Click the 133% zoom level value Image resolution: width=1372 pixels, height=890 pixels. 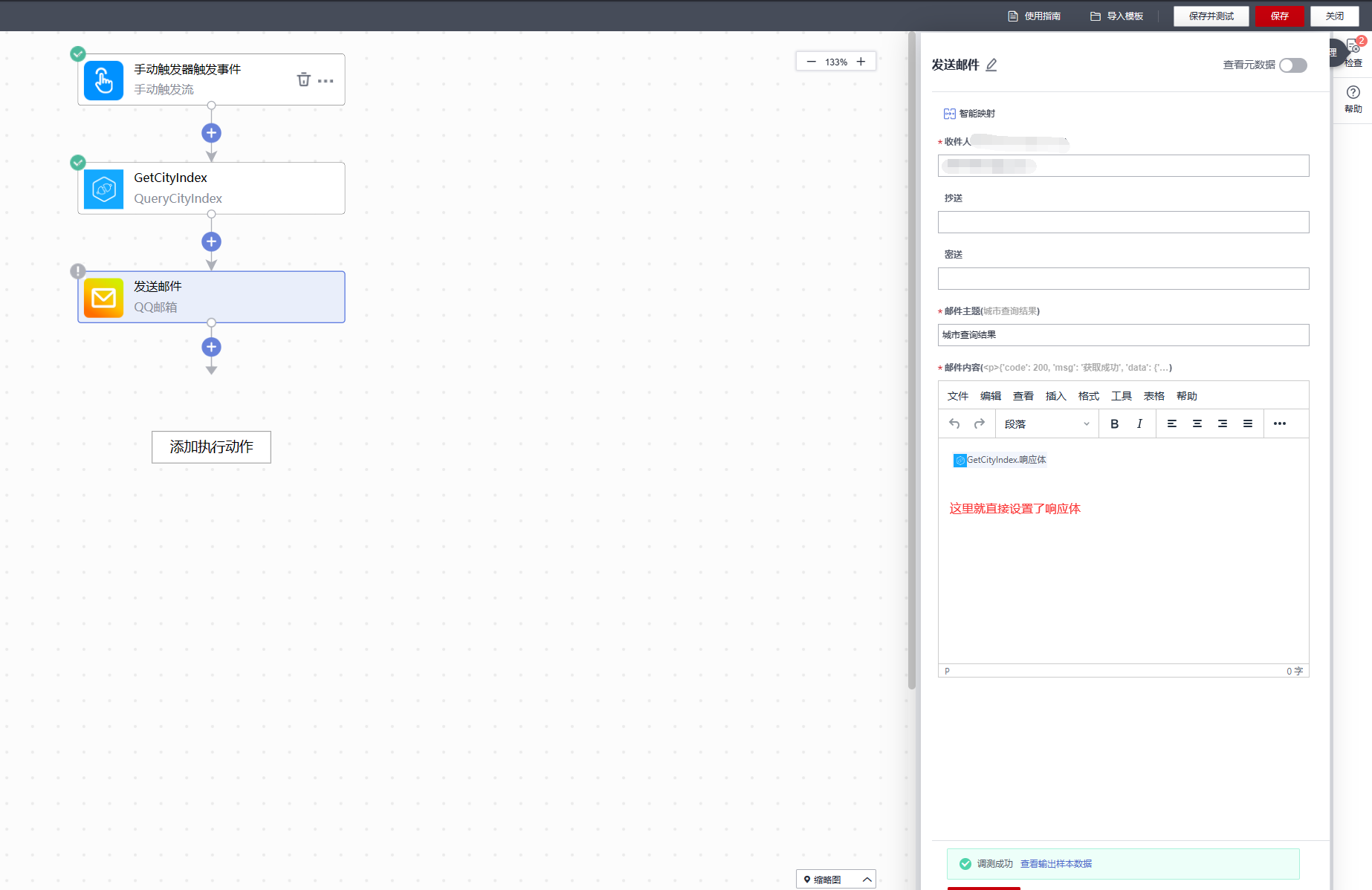[836, 62]
